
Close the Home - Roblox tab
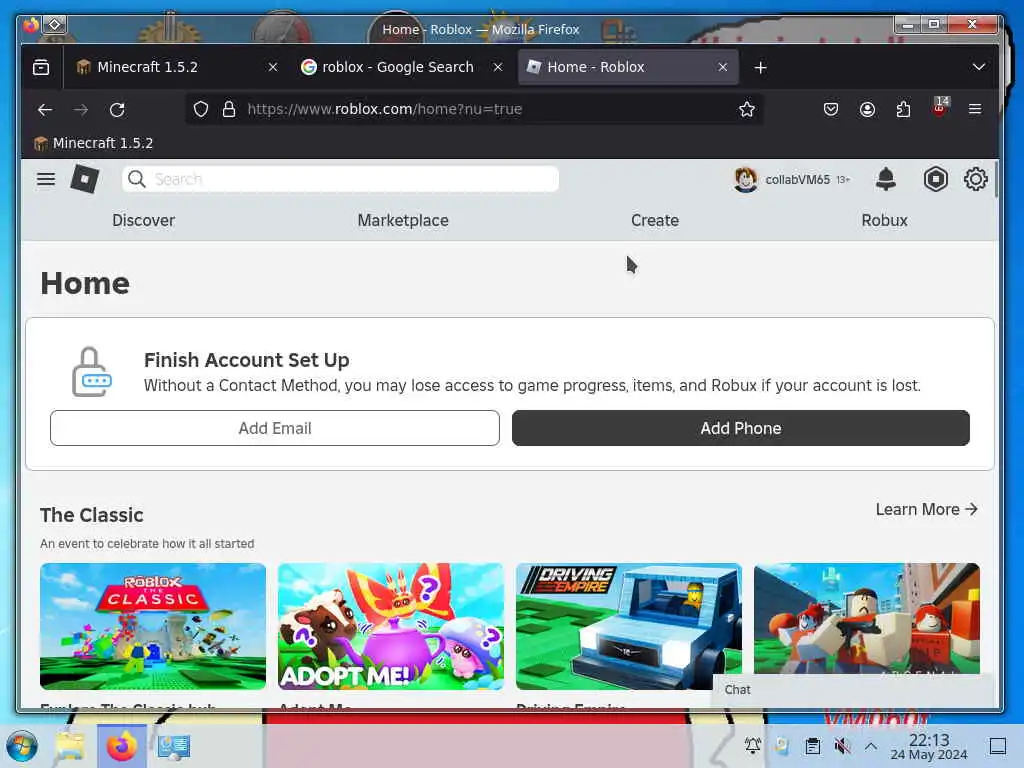click(722, 67)
